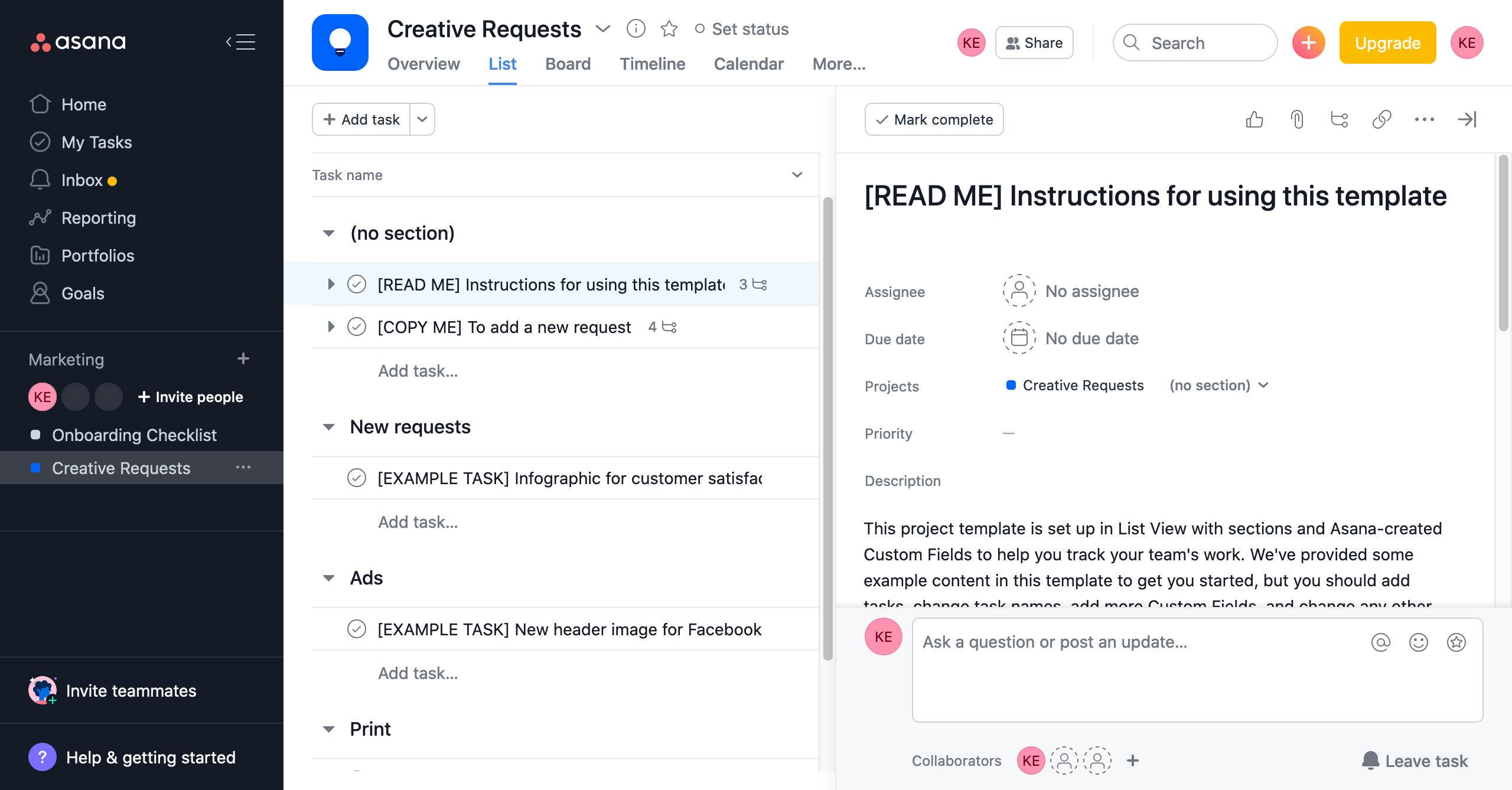
Task: Open My Tasks in the sidebar
Action: click(x=97, y=142)
